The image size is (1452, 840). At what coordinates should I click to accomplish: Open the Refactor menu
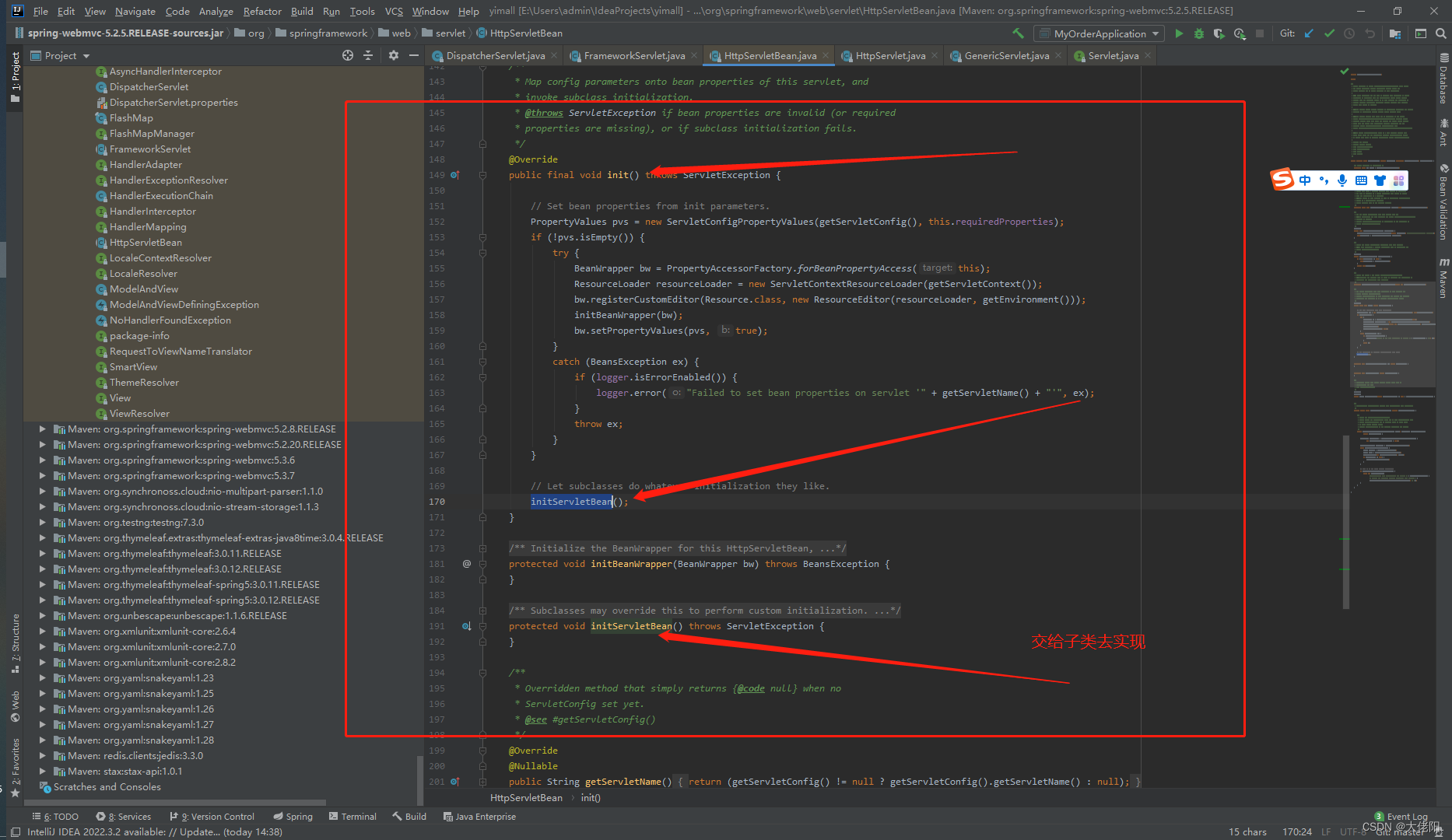pos(262,11)
